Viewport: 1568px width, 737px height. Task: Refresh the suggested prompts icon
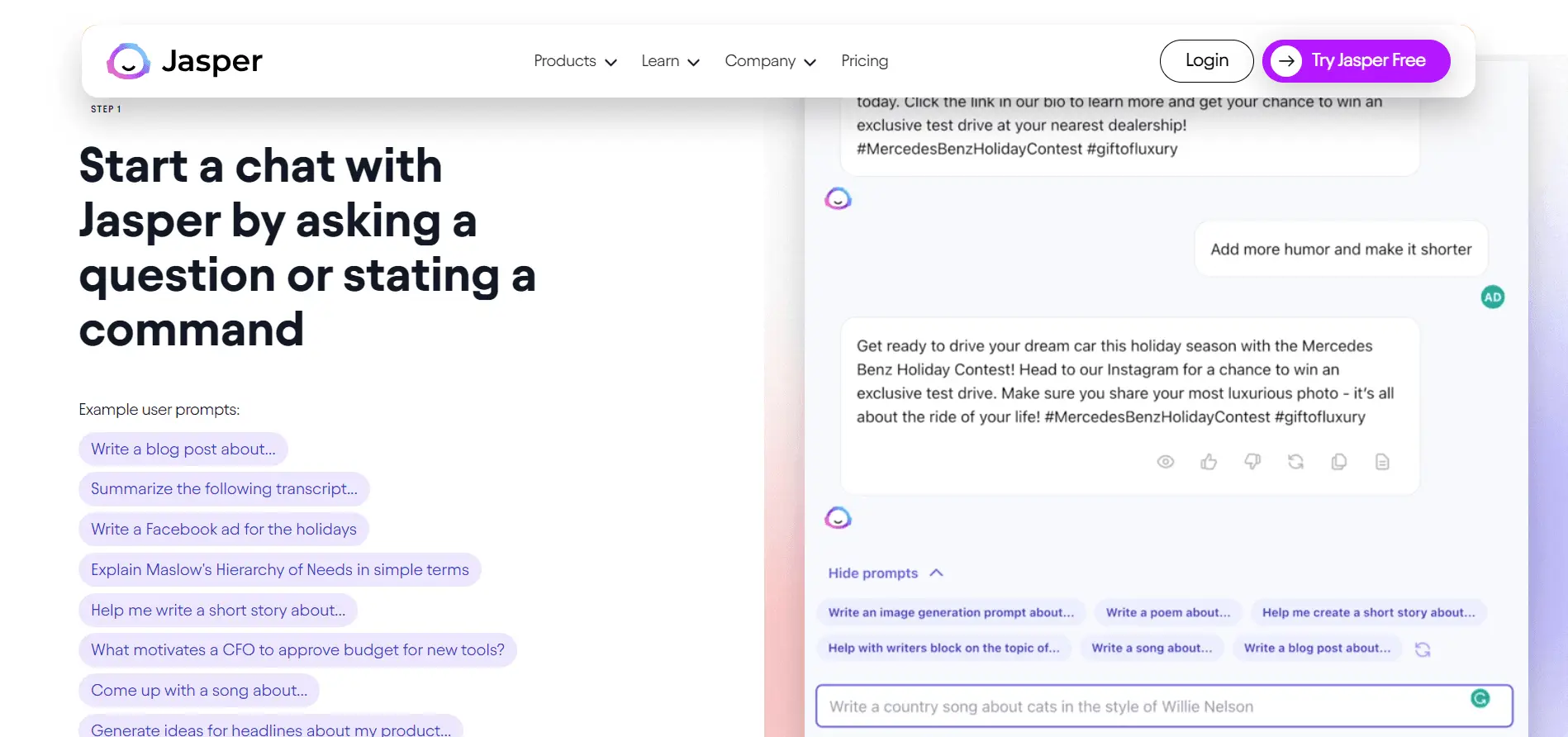(1422, 649)
